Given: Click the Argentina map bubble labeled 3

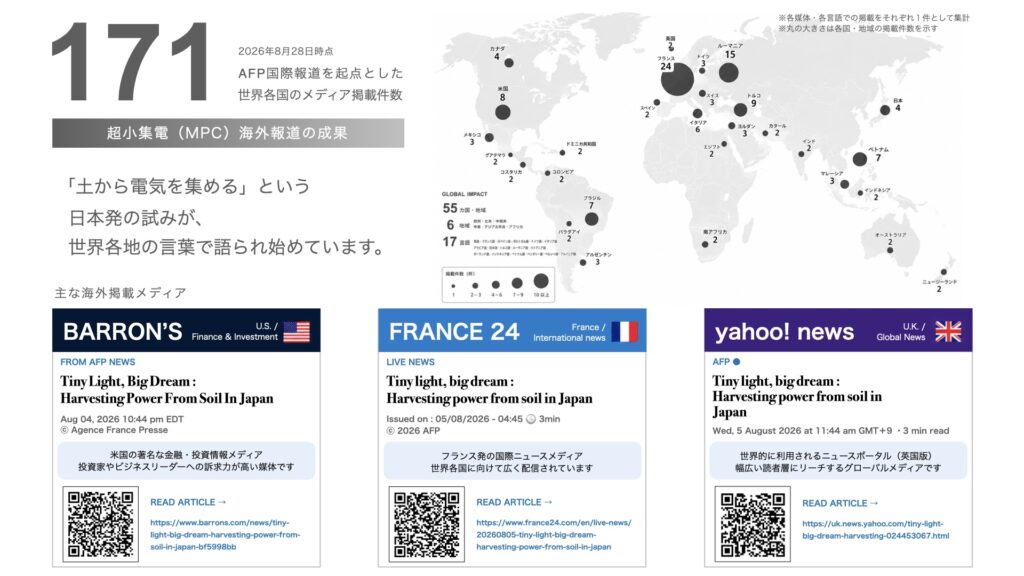Looking at the screenshot, I should [x=583, y=263].
